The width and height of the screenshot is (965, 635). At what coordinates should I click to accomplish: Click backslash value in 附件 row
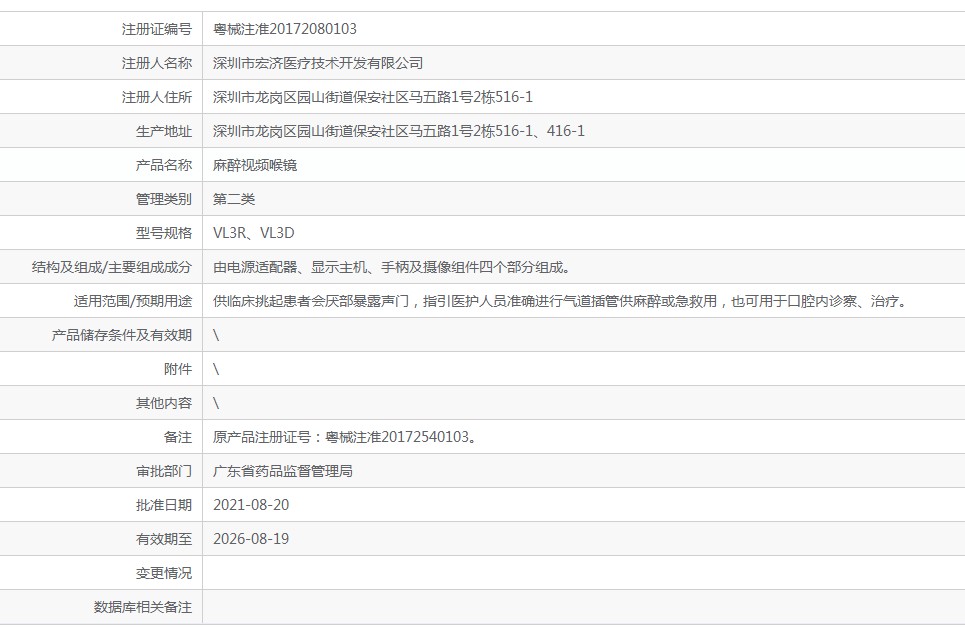(x=216, y=369)
